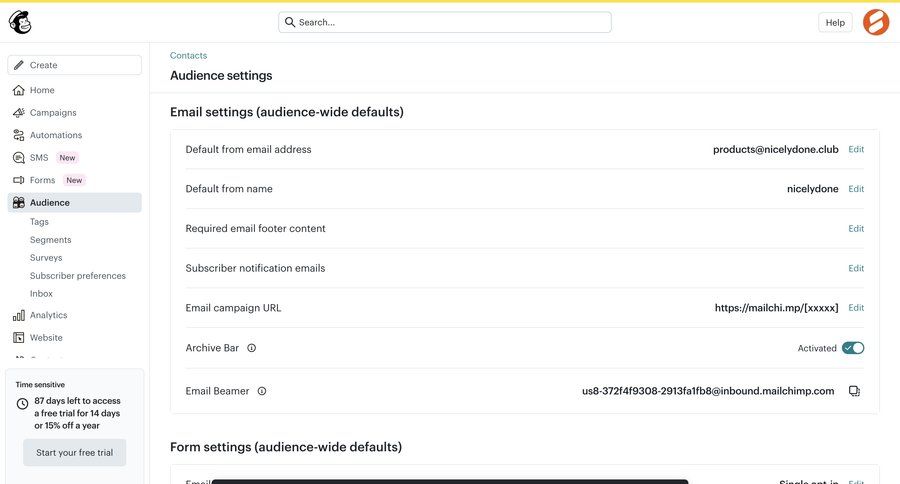Edit the Default from name
This screenshot has height=484, width=900.
pyautogui.click(x=856, y=189)
